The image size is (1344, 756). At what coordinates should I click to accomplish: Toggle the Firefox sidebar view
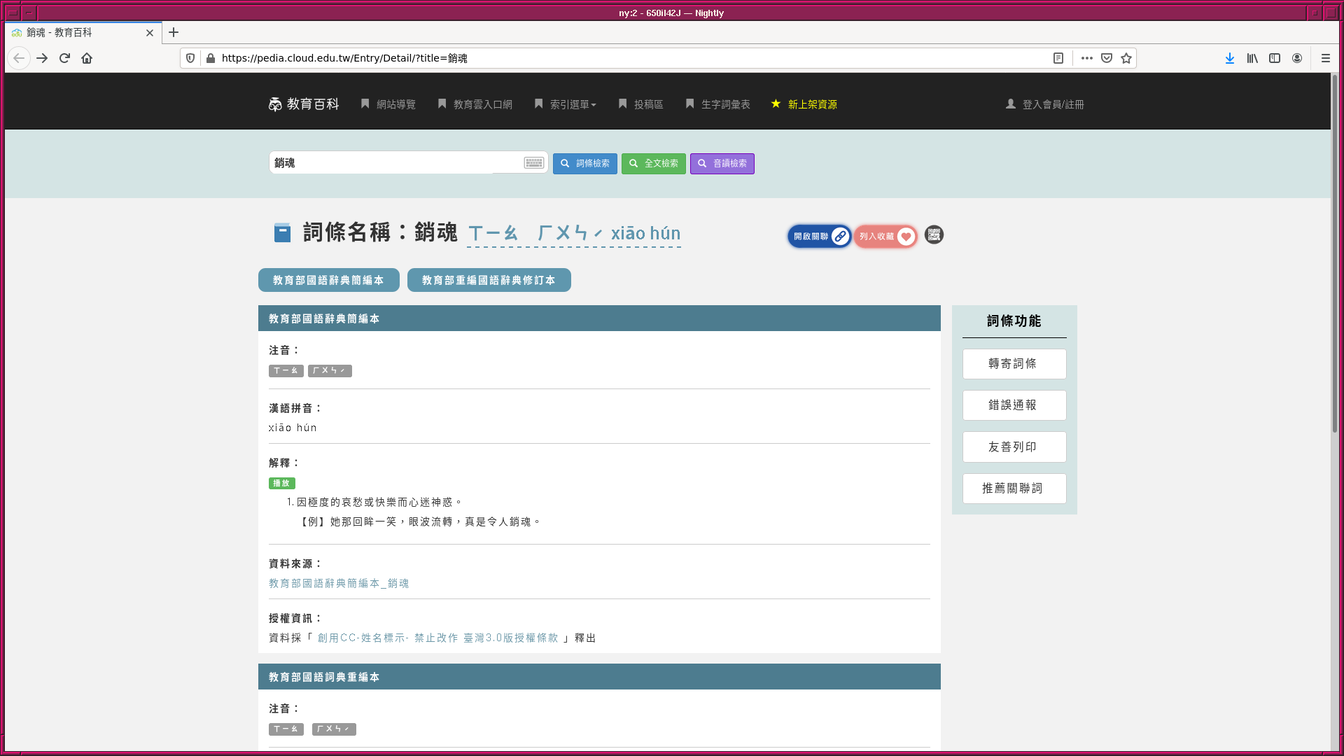(x=1274, y=58)
